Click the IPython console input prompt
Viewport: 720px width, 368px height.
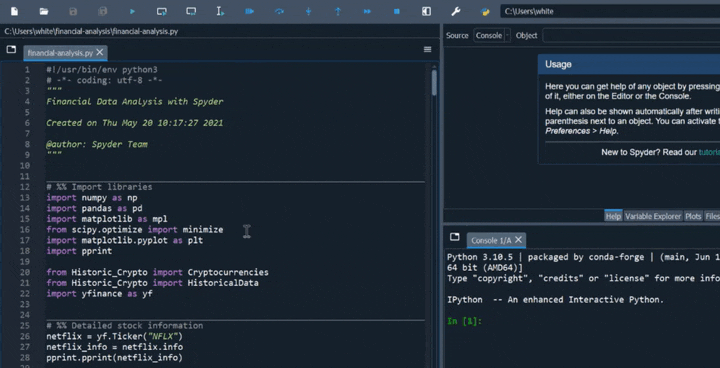464,321
